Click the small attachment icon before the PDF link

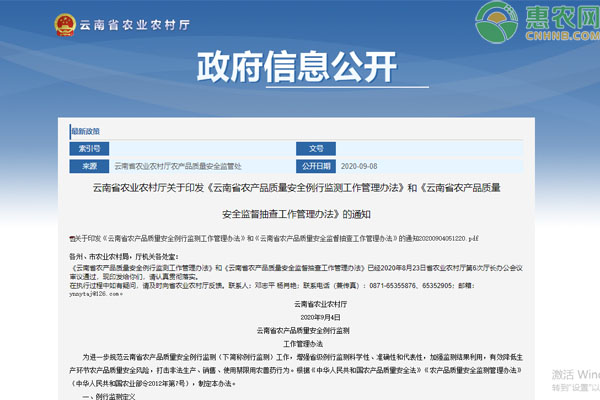[71, 239]
